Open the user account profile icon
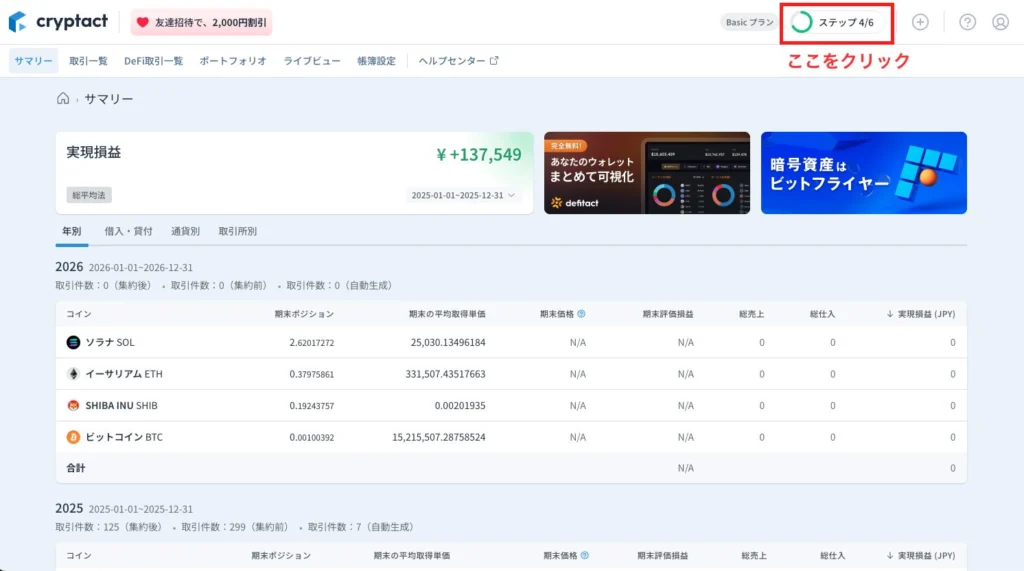 (1000, 22)
